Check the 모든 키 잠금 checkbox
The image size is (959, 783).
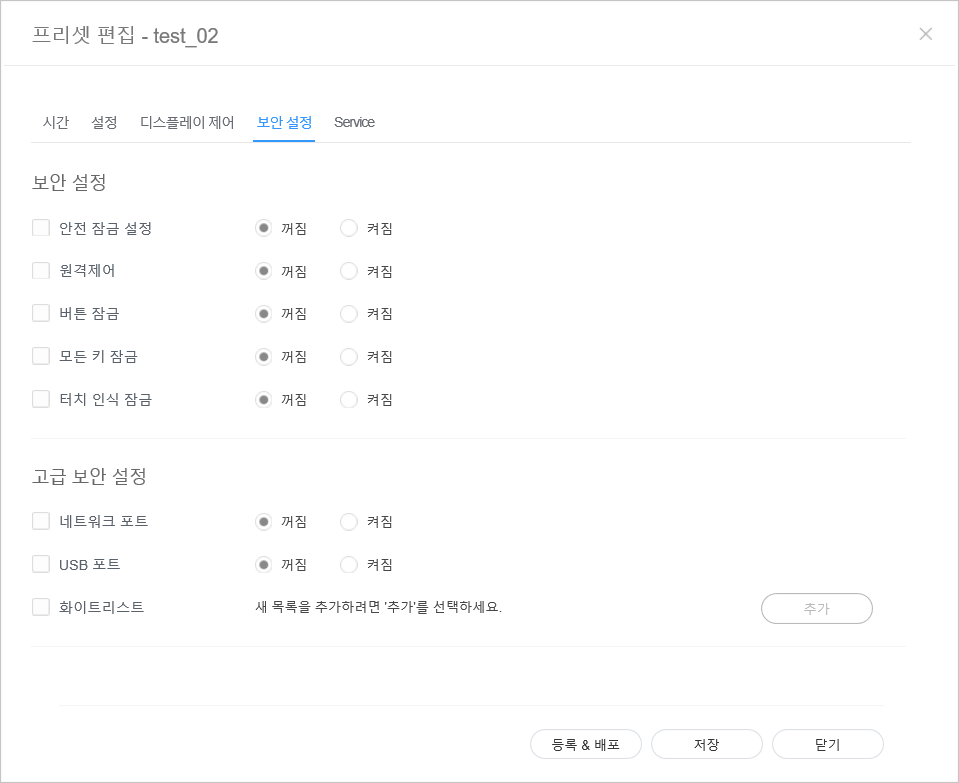click(x=41, y=356)
